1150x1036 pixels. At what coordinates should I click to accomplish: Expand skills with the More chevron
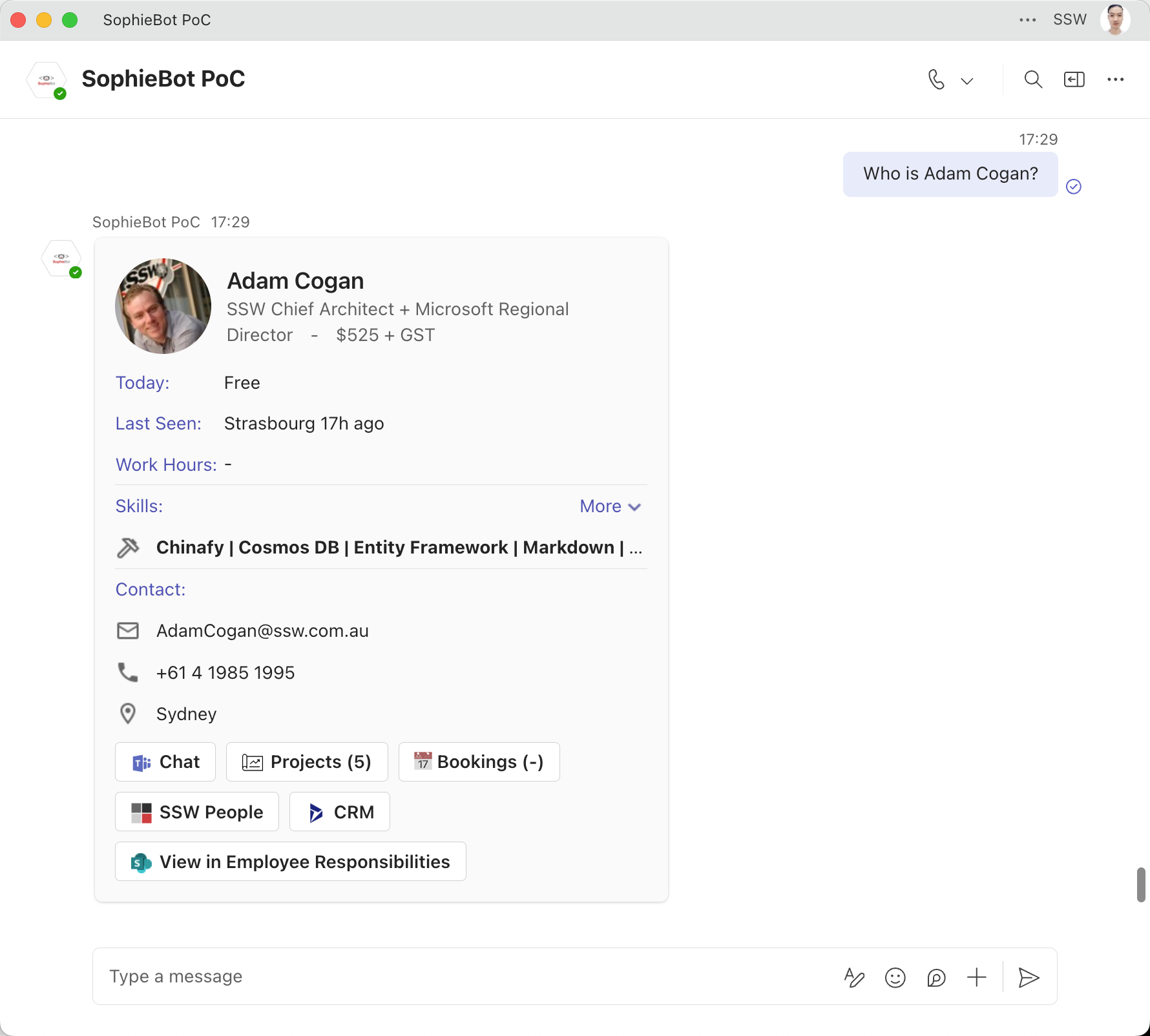click(x=611, y=506)
